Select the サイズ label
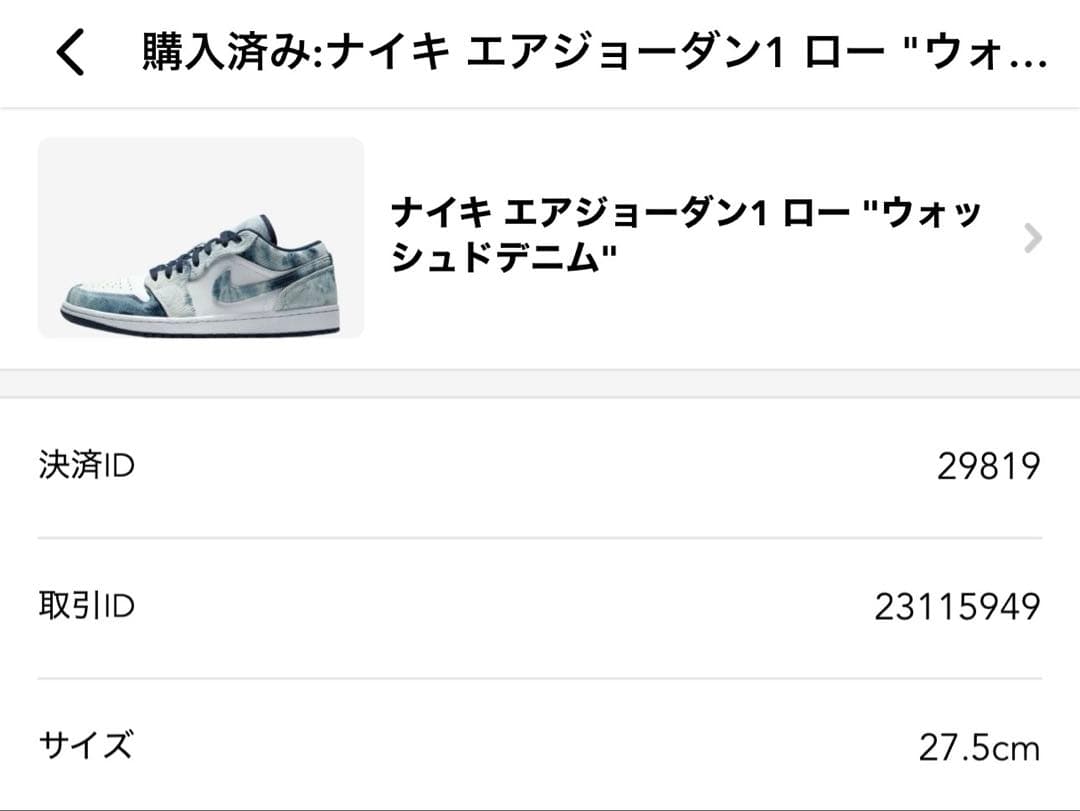This screenshot has height=811, width=1080. click(x=85, y=746)
